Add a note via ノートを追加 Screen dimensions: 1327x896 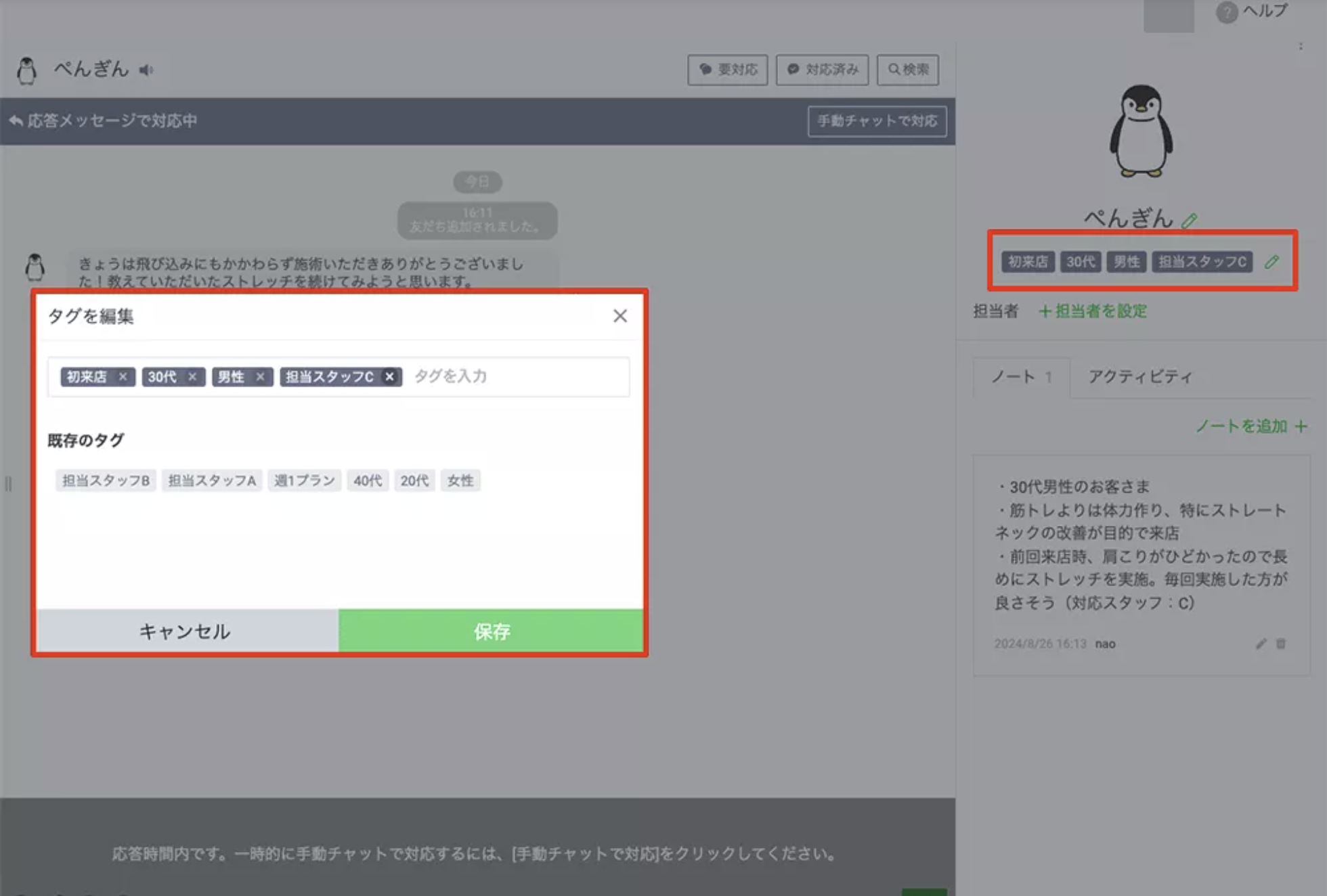[x=1249, y=426]
